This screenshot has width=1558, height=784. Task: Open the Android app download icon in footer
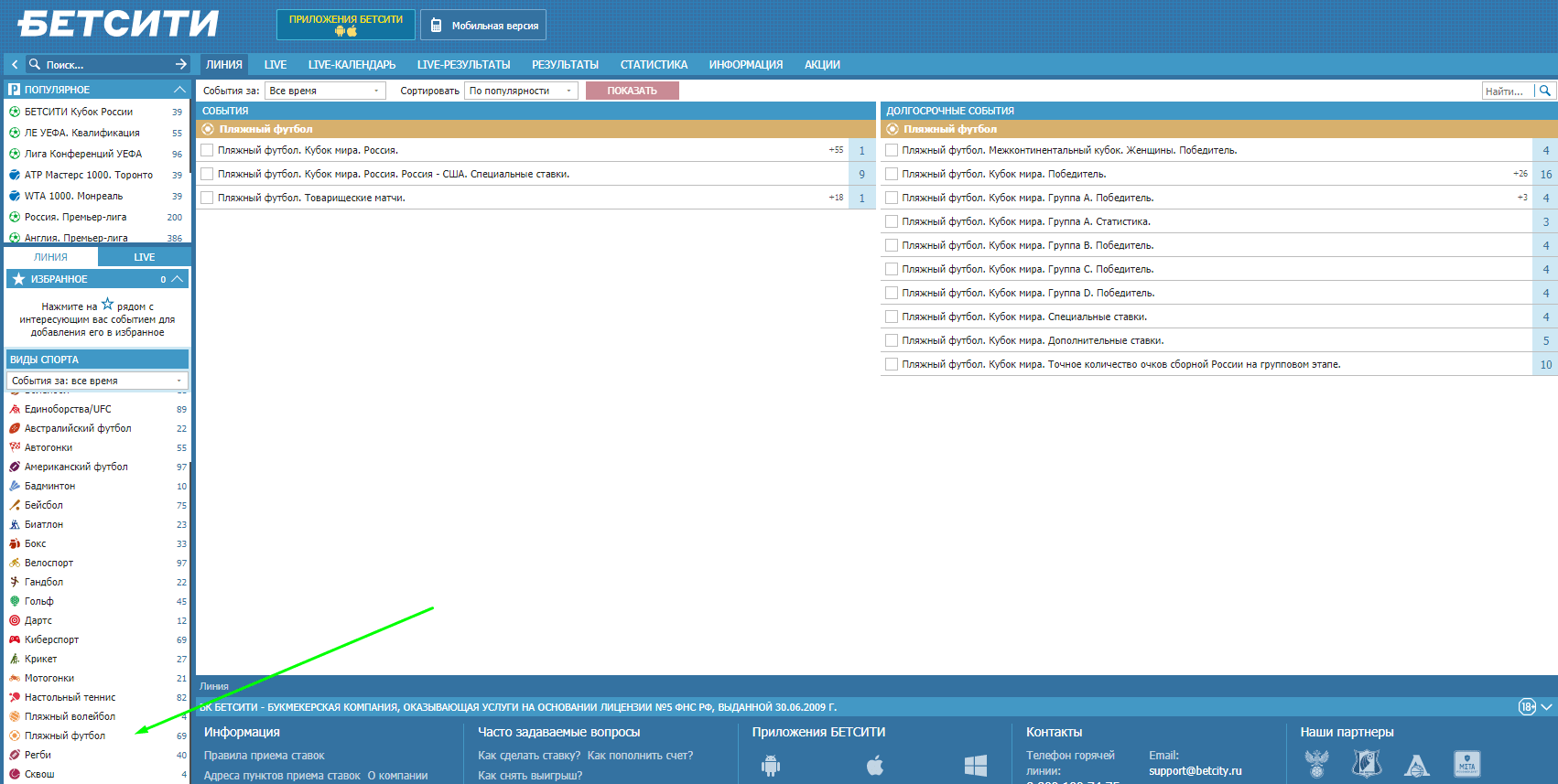click(x=771, y=766)
